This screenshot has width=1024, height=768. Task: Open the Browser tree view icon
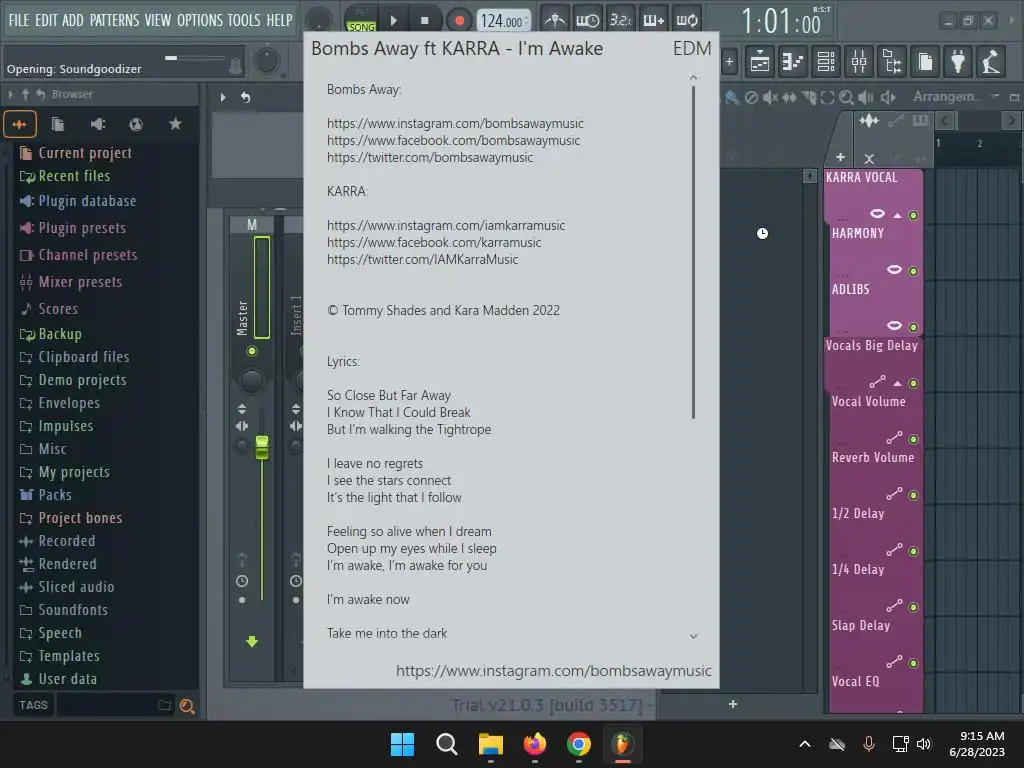(x=892, y=62)
